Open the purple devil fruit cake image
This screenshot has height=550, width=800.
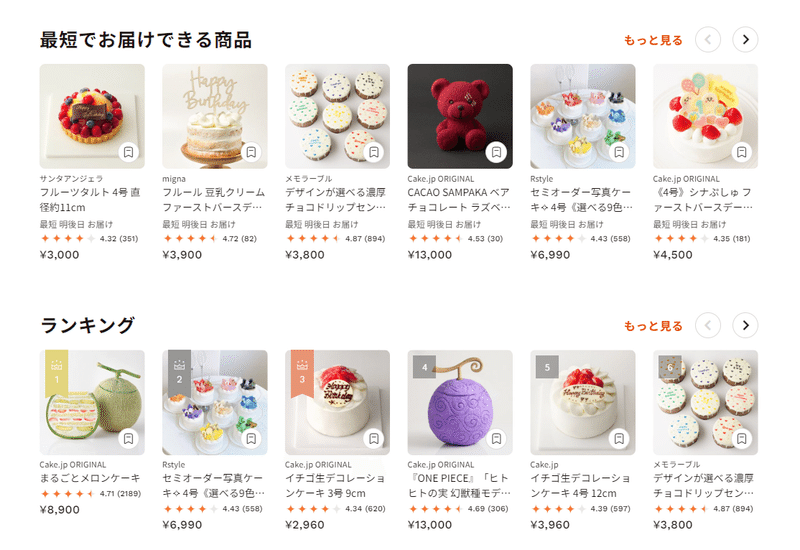[460, 403]
